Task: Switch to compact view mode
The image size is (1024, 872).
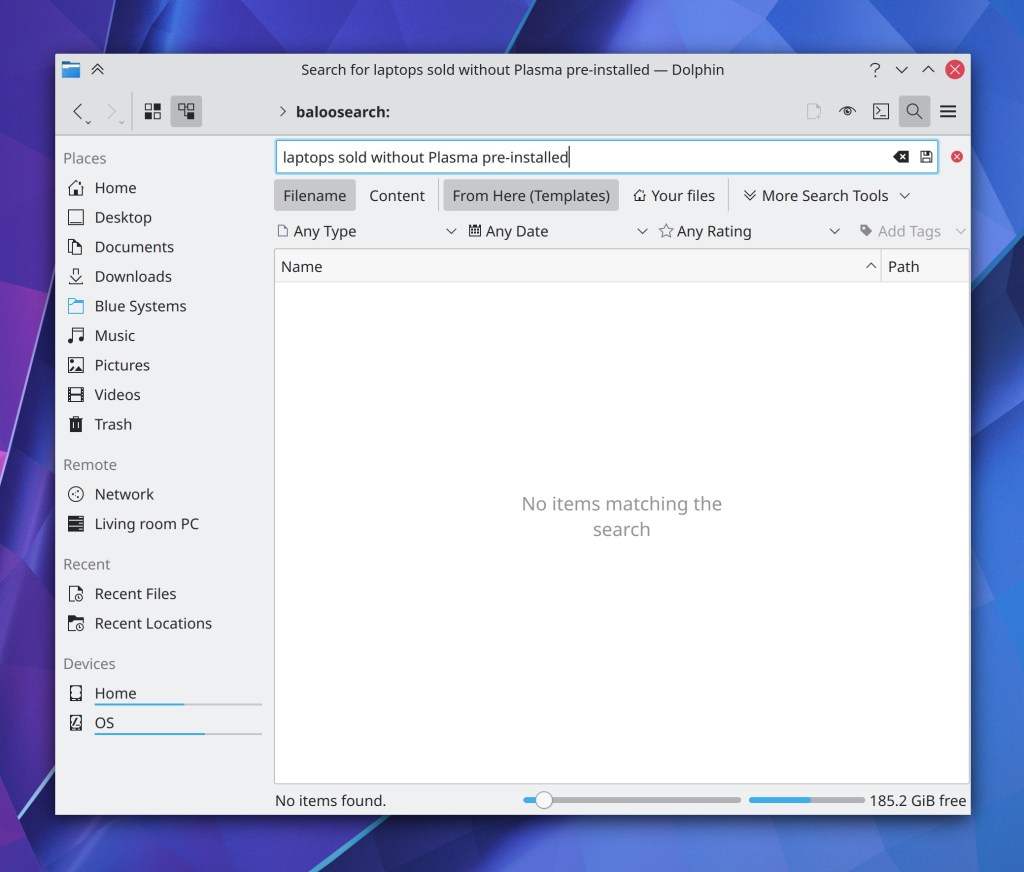Action: coord(186,111)
